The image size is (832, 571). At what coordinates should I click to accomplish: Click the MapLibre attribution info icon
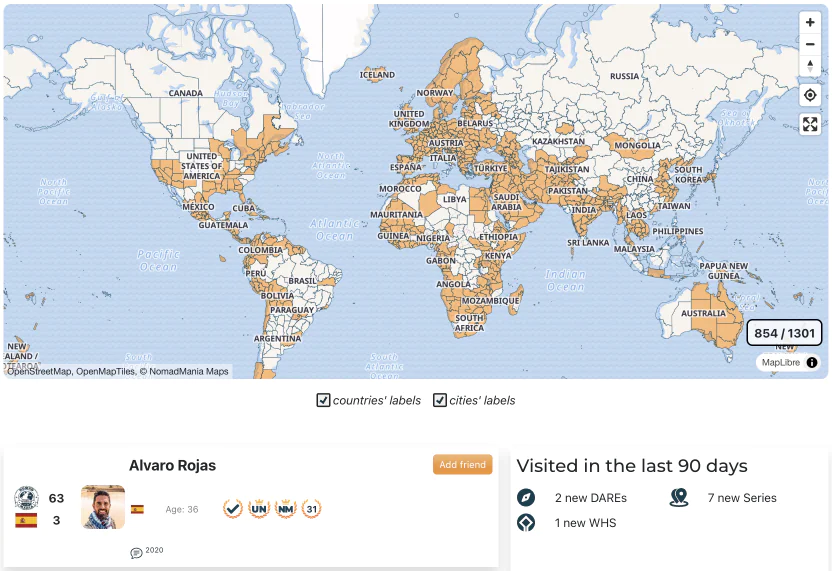tap(812, 362)
